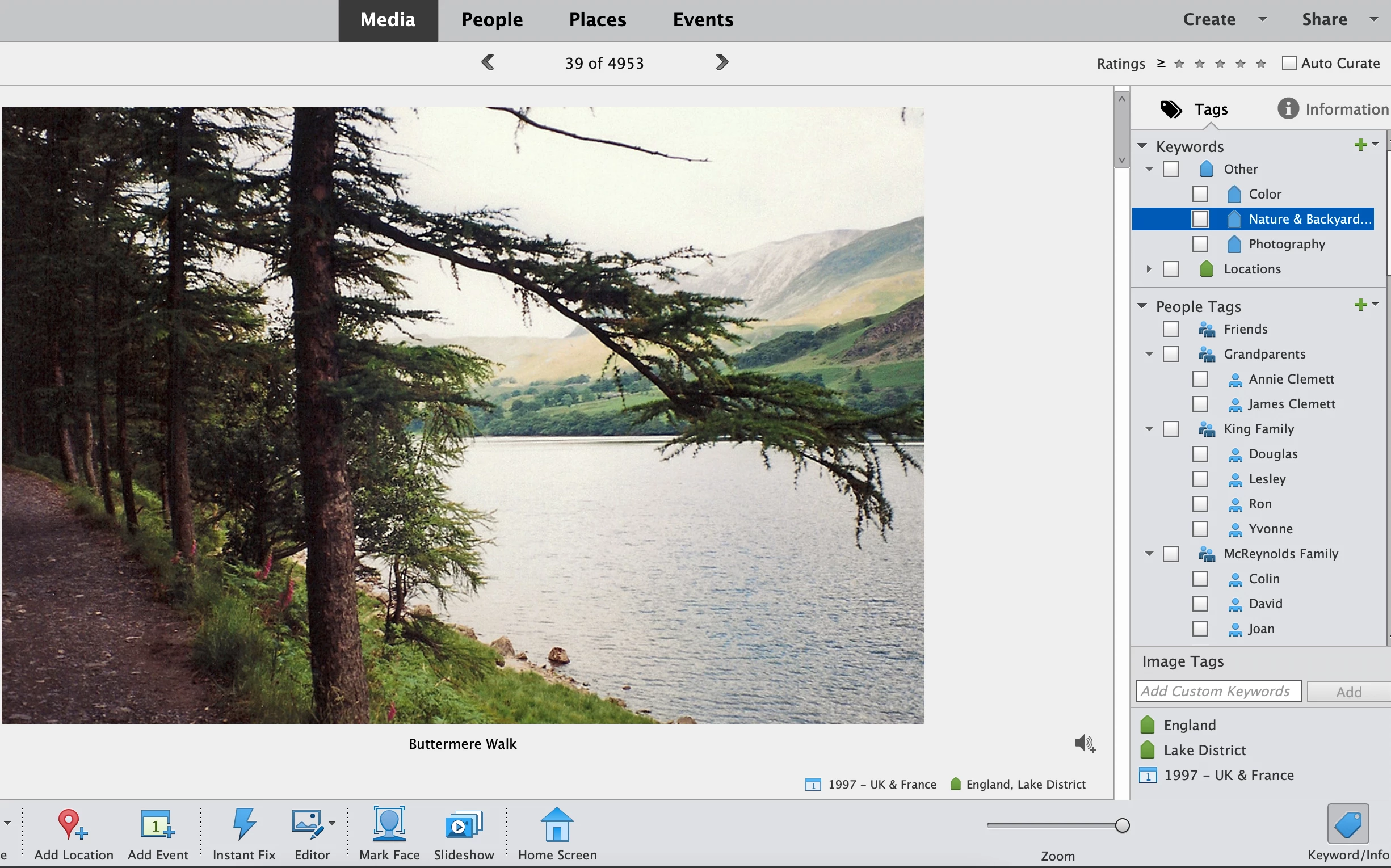Open the Mark Face tool
Viewport: 1391px width, 868px height.
click(x=389, y=824)
